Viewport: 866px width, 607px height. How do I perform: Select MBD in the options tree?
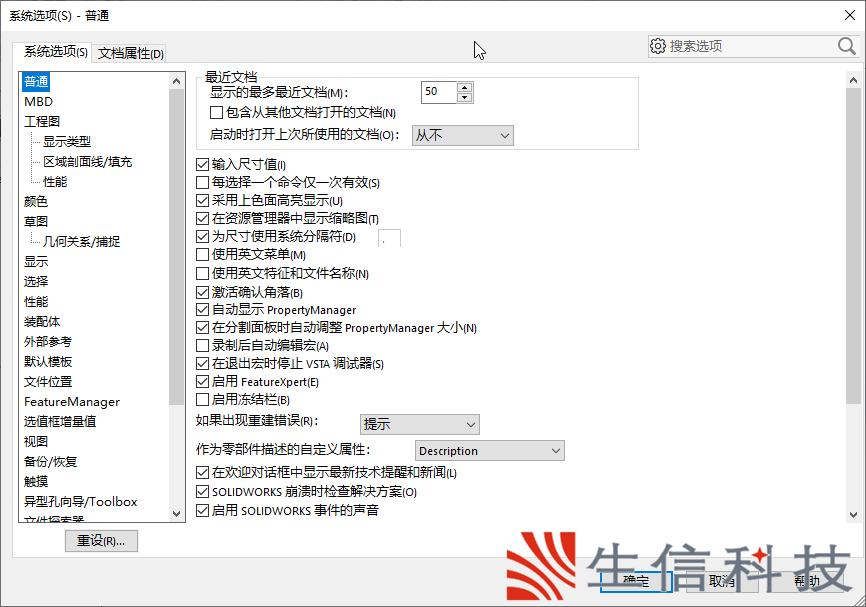[x=39, y=102]
